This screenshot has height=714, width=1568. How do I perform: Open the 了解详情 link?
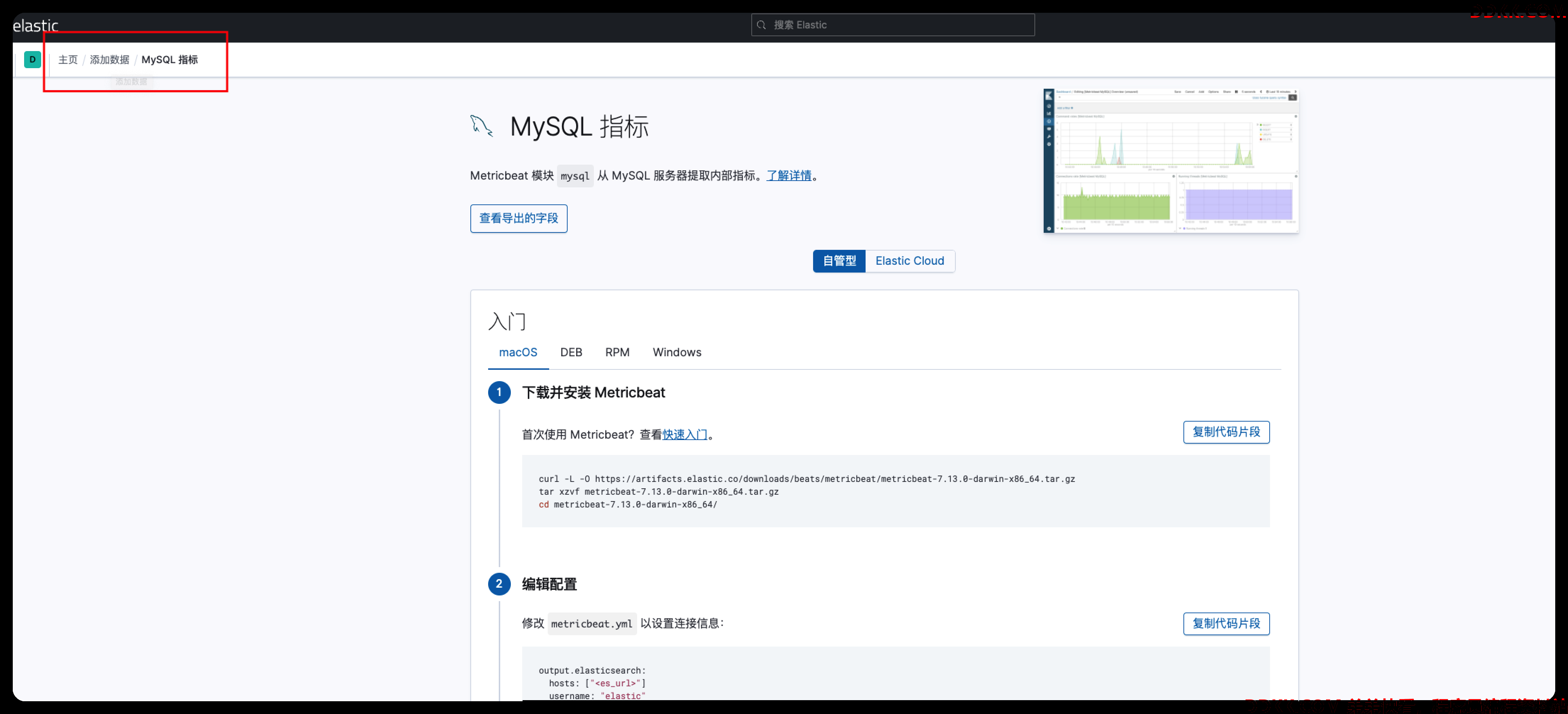click(789, 175)
